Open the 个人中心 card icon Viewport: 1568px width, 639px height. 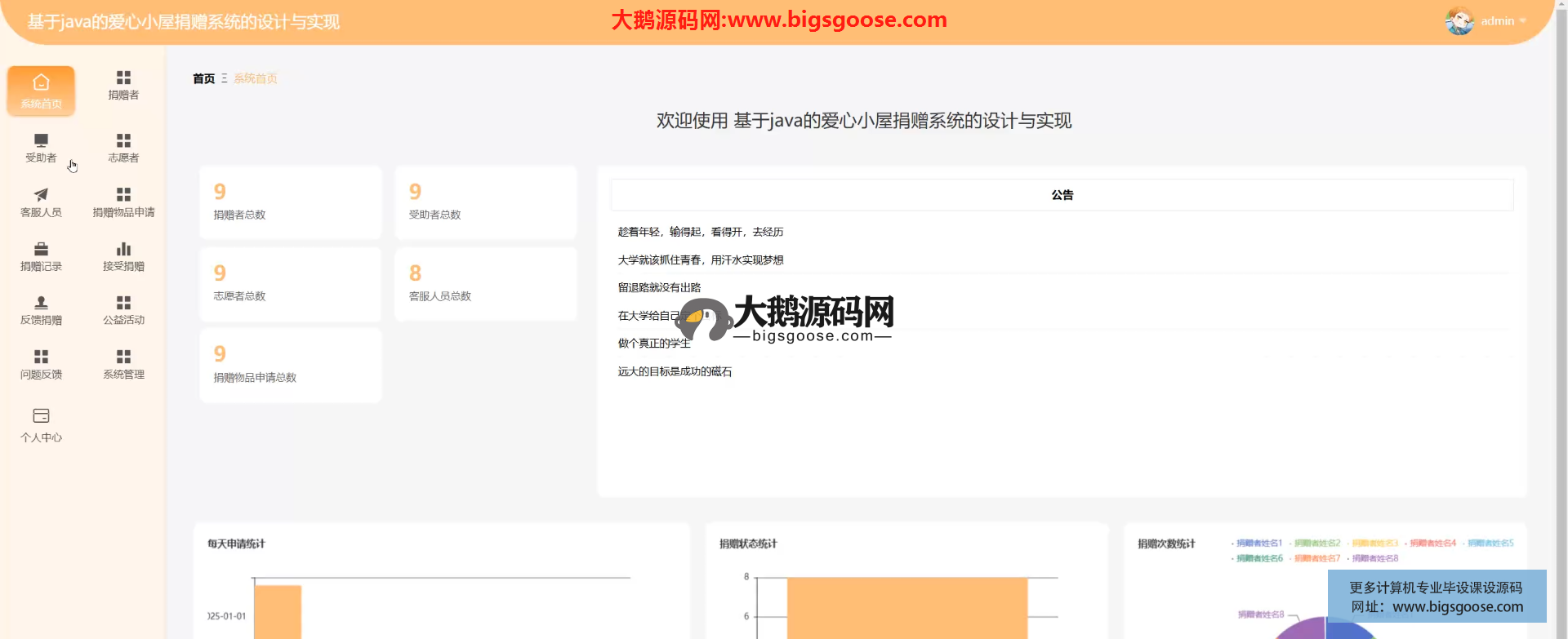point(41,415)
